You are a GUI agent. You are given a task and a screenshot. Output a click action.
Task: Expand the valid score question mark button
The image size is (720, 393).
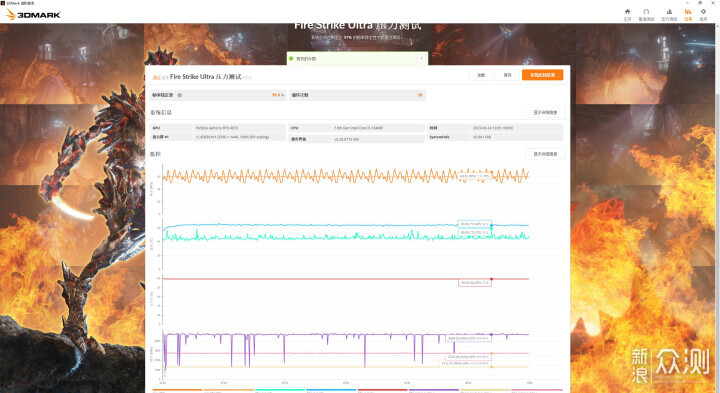421,58
